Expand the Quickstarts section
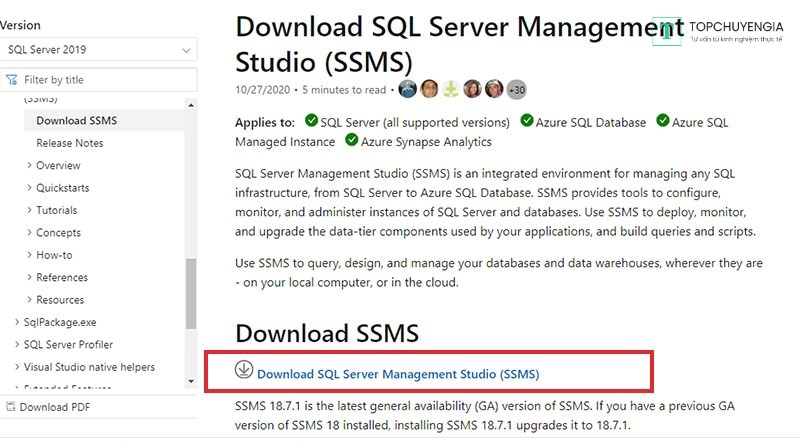Screen dimensions: 800x444 [x=30, y=188]
